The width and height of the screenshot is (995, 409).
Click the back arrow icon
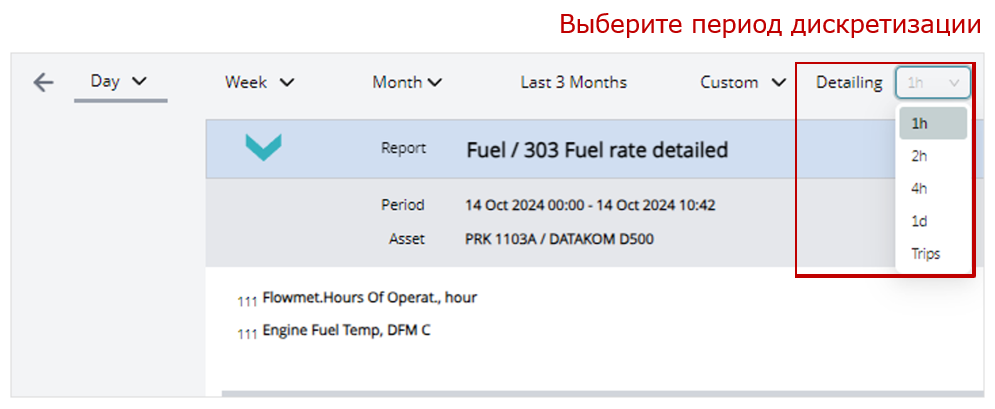(43, 82)
